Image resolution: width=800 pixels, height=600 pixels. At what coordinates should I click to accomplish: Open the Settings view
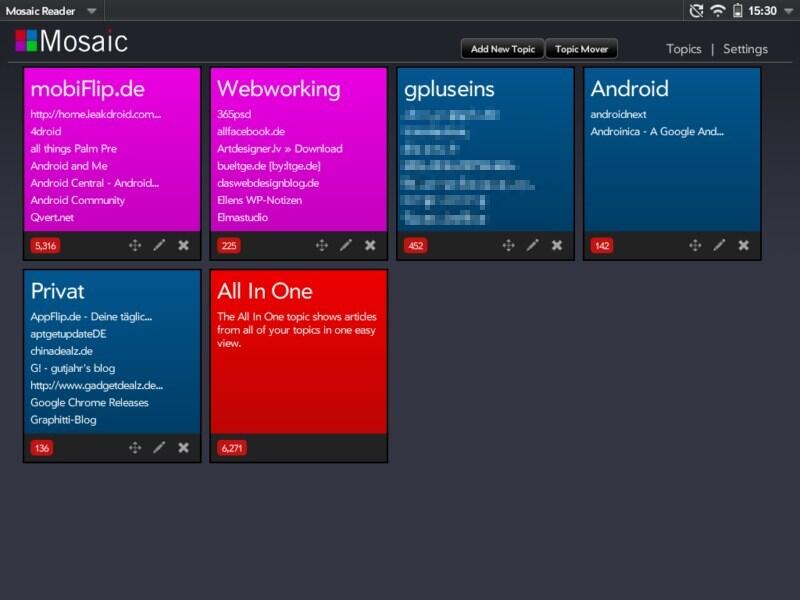745,49
